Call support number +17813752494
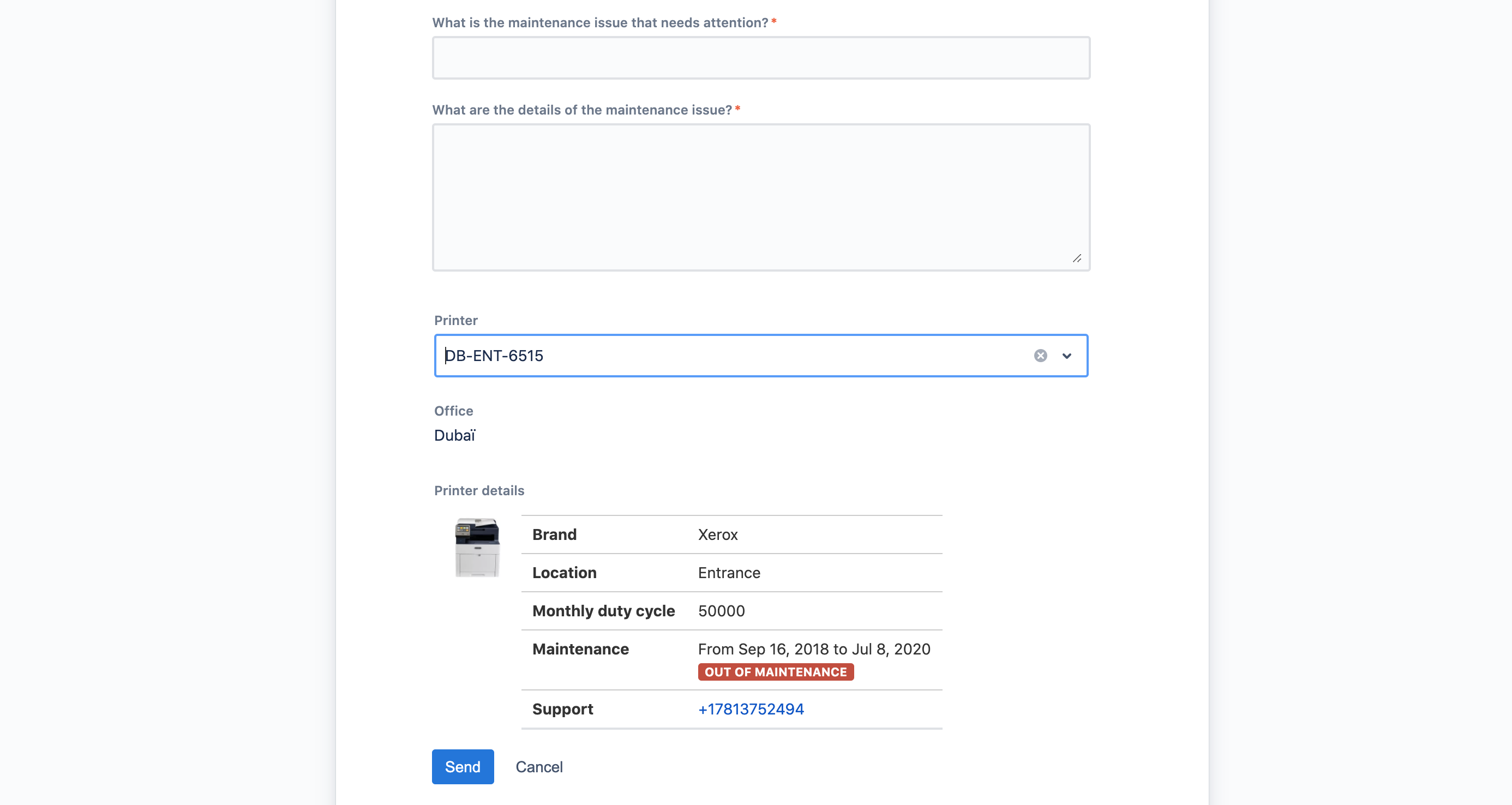The image size is (1512, 805). pyautogui.click(x=751, y=709)
